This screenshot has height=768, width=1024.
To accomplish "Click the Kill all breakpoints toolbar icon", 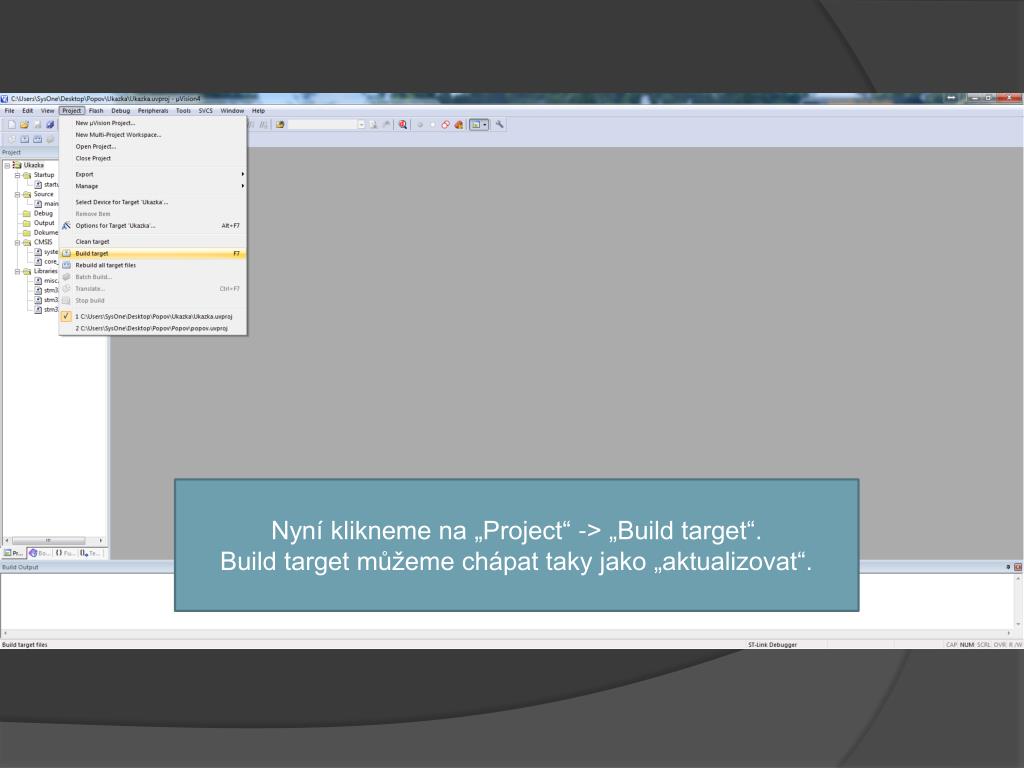I will (x=445, y=125).
